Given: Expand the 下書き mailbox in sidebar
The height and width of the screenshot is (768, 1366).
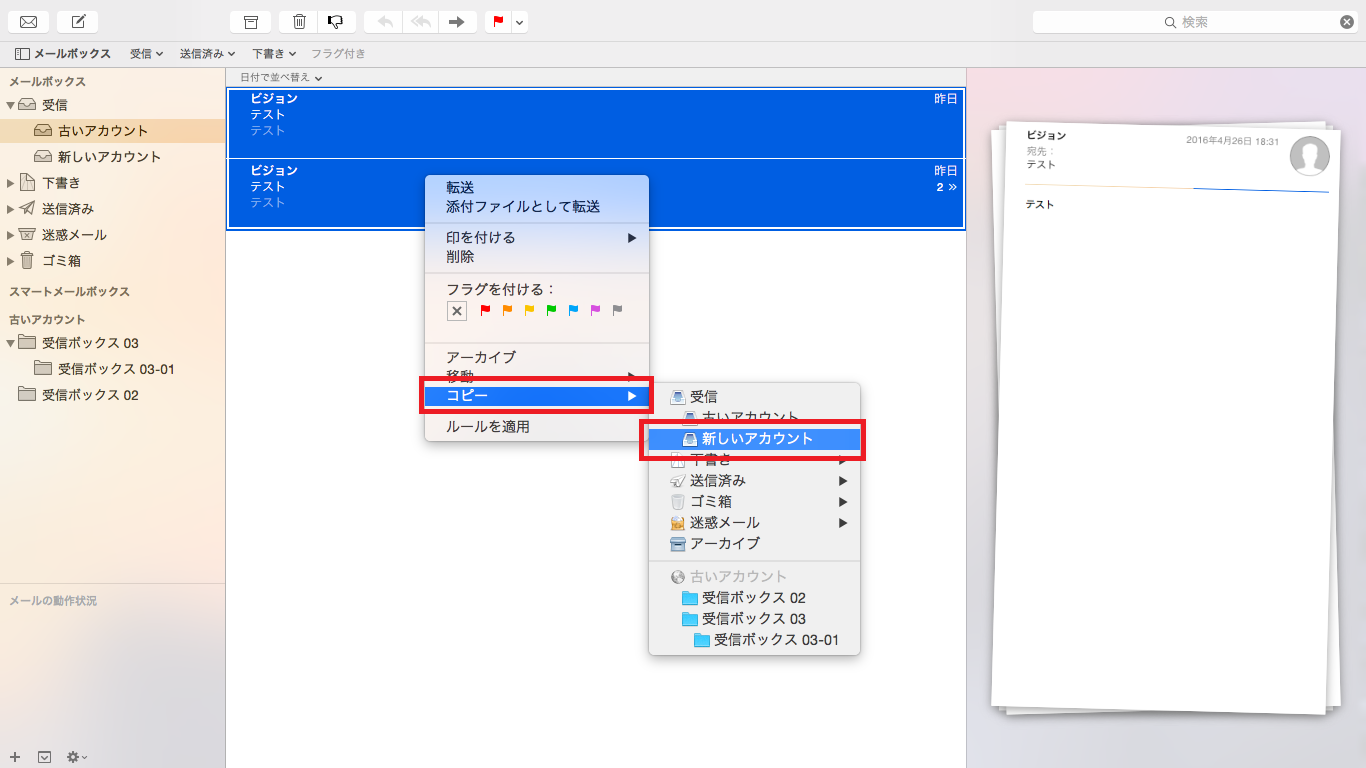Looking at the screenshot, I should click(x=11, y=183).
